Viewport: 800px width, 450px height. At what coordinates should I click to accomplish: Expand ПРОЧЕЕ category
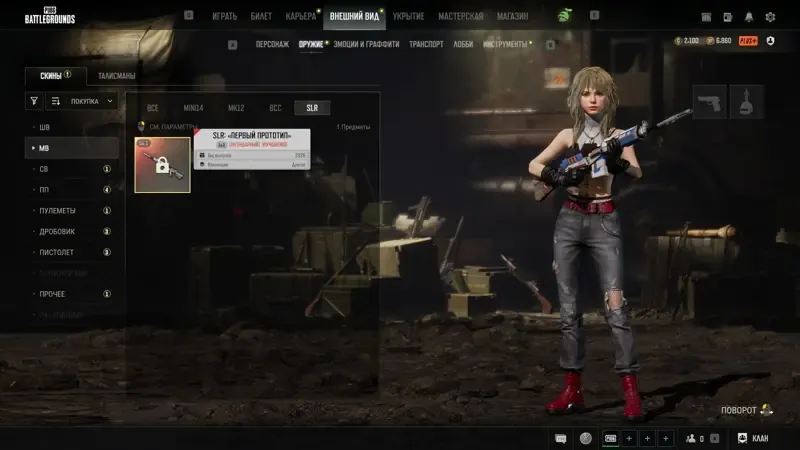[x=71, y=294]
